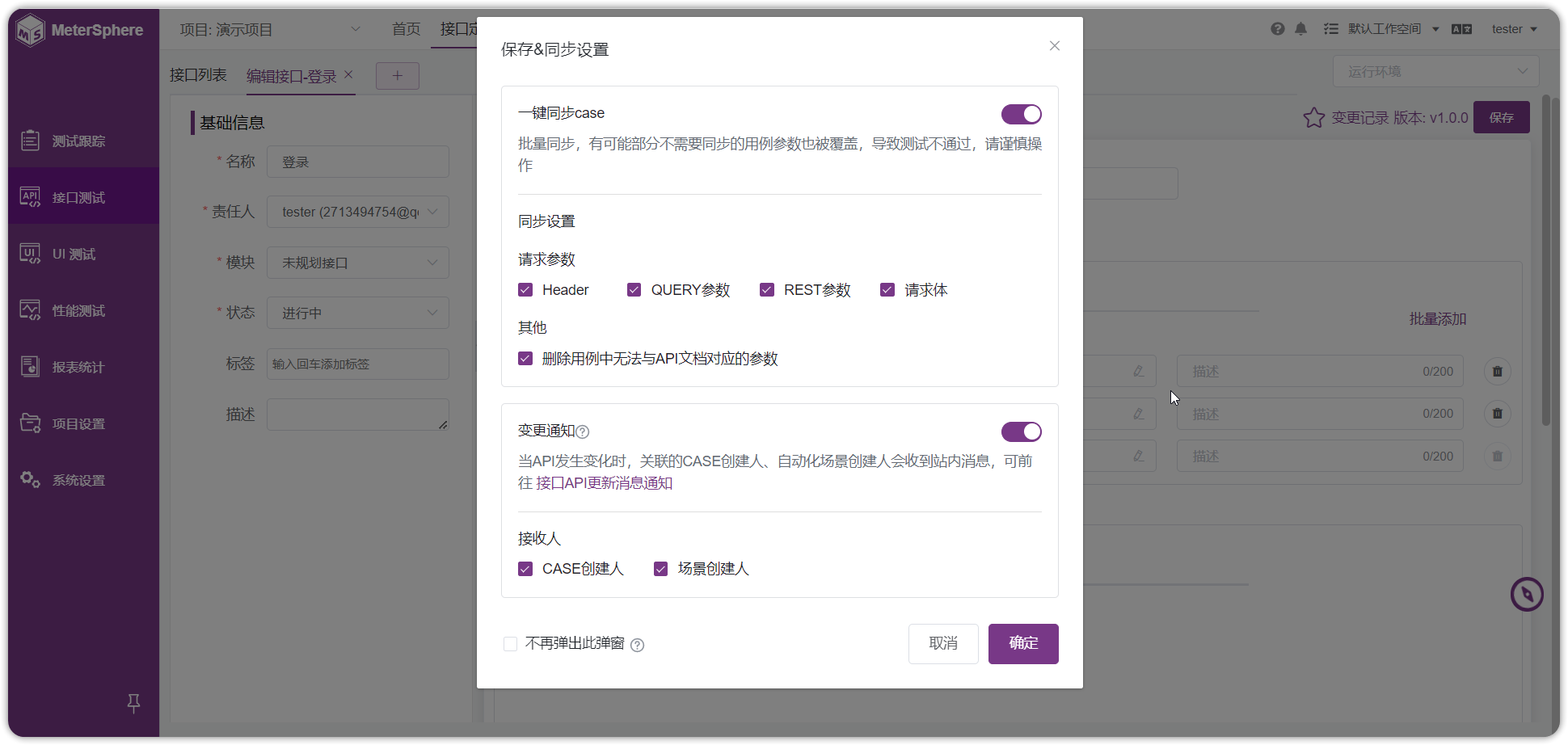Screen dimensions: 1568x745
Task: Uncheck the QUERY参数 checkbox
Action: [x=634, y=290]
